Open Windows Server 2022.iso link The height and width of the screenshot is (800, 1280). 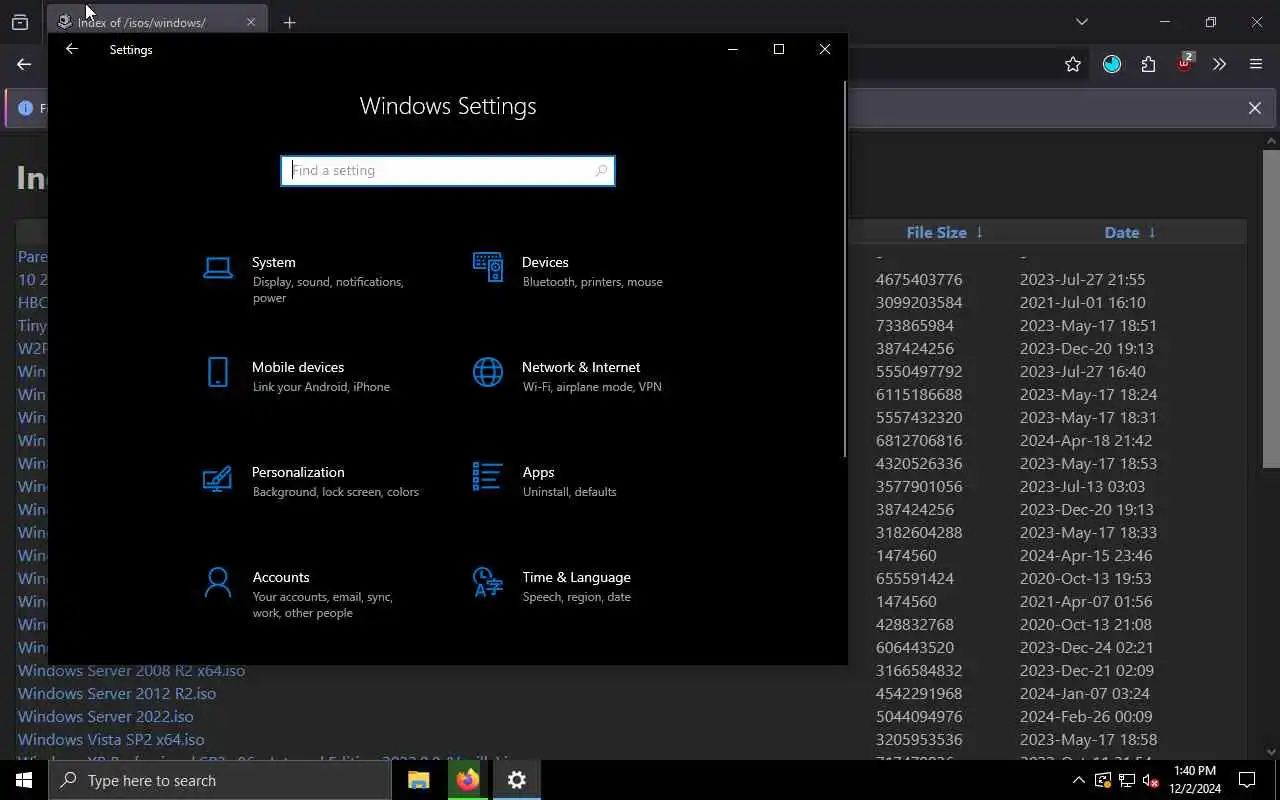(106, 716)
